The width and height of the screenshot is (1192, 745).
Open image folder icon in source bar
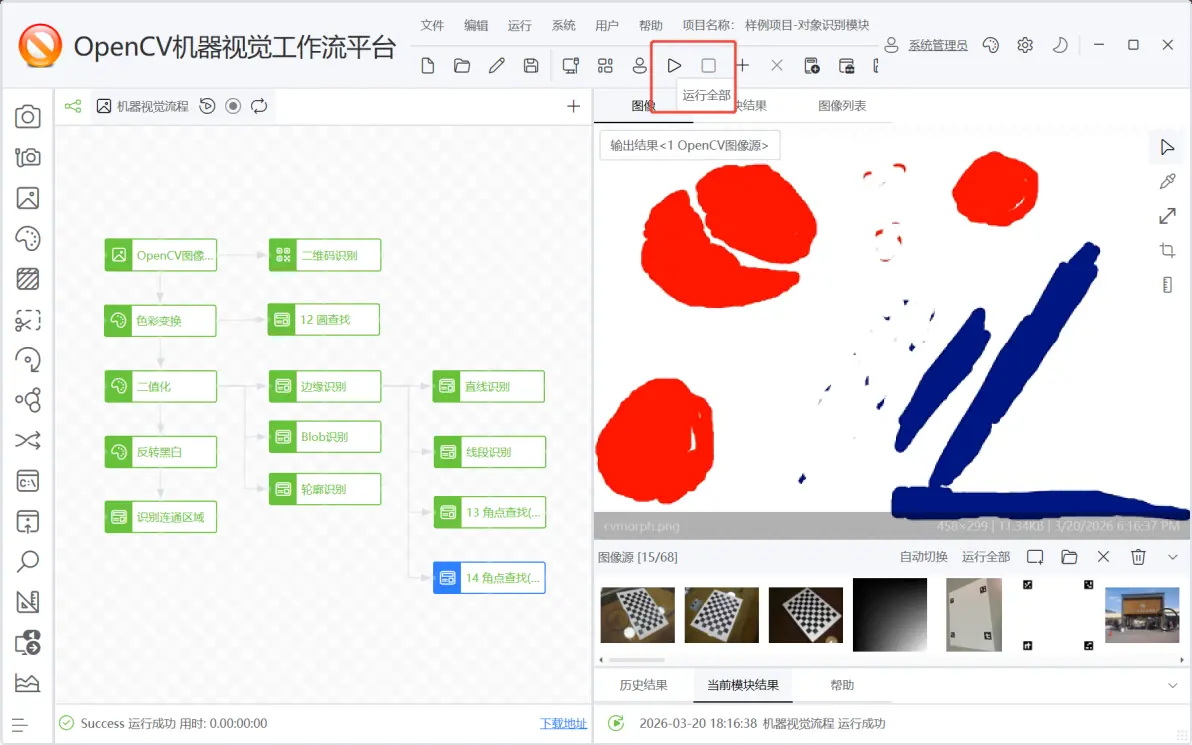click(1069, 557)
